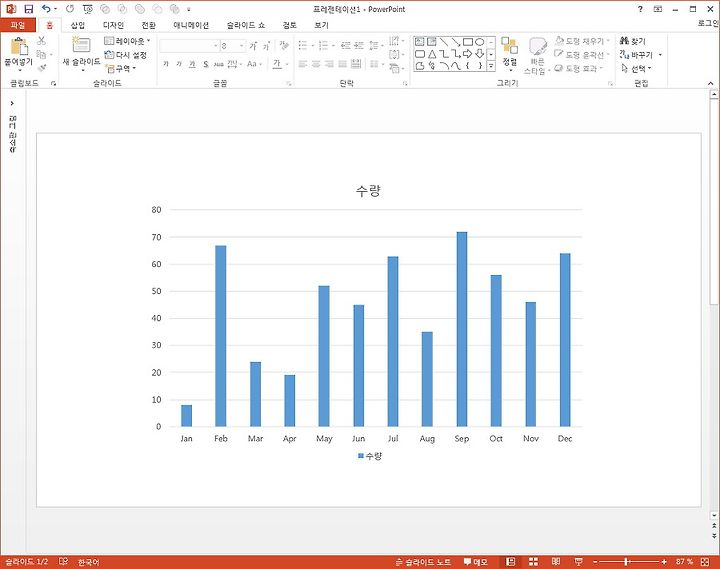
Task: Toggle bold 가 formatting
Action: [166, 64]
